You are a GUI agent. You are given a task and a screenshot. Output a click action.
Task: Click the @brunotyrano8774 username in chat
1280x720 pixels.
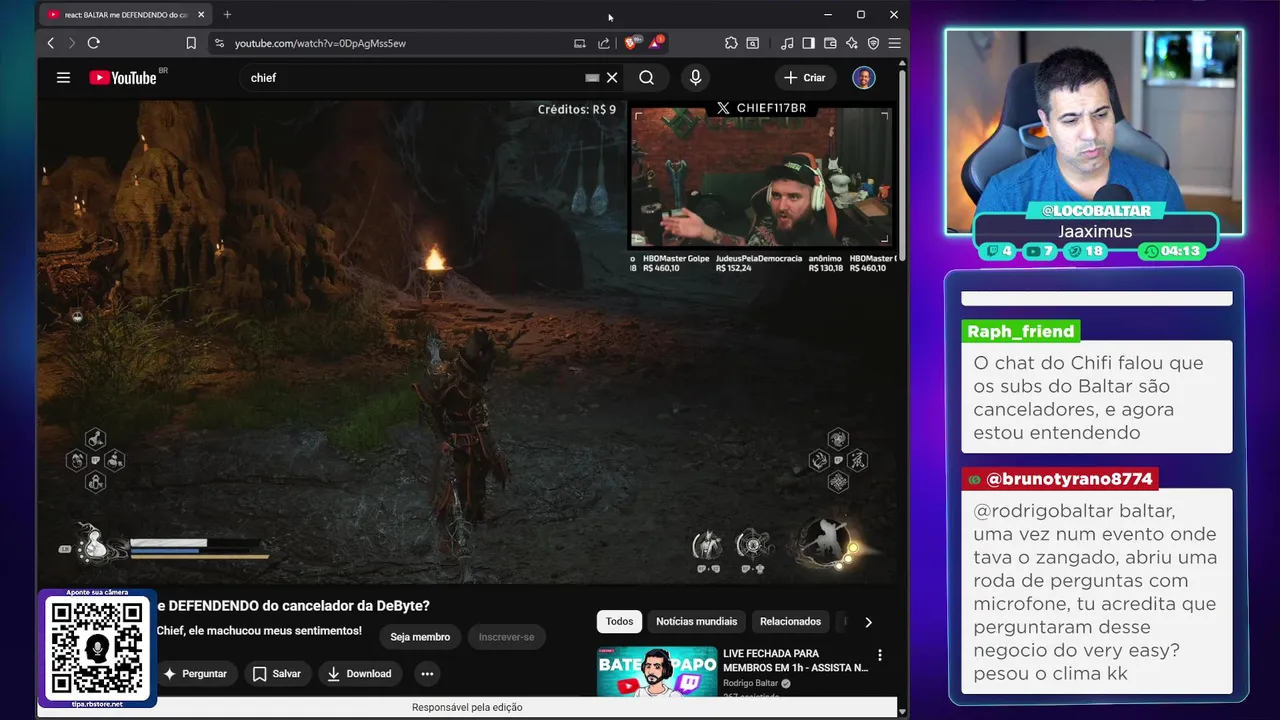point(1059,479)
